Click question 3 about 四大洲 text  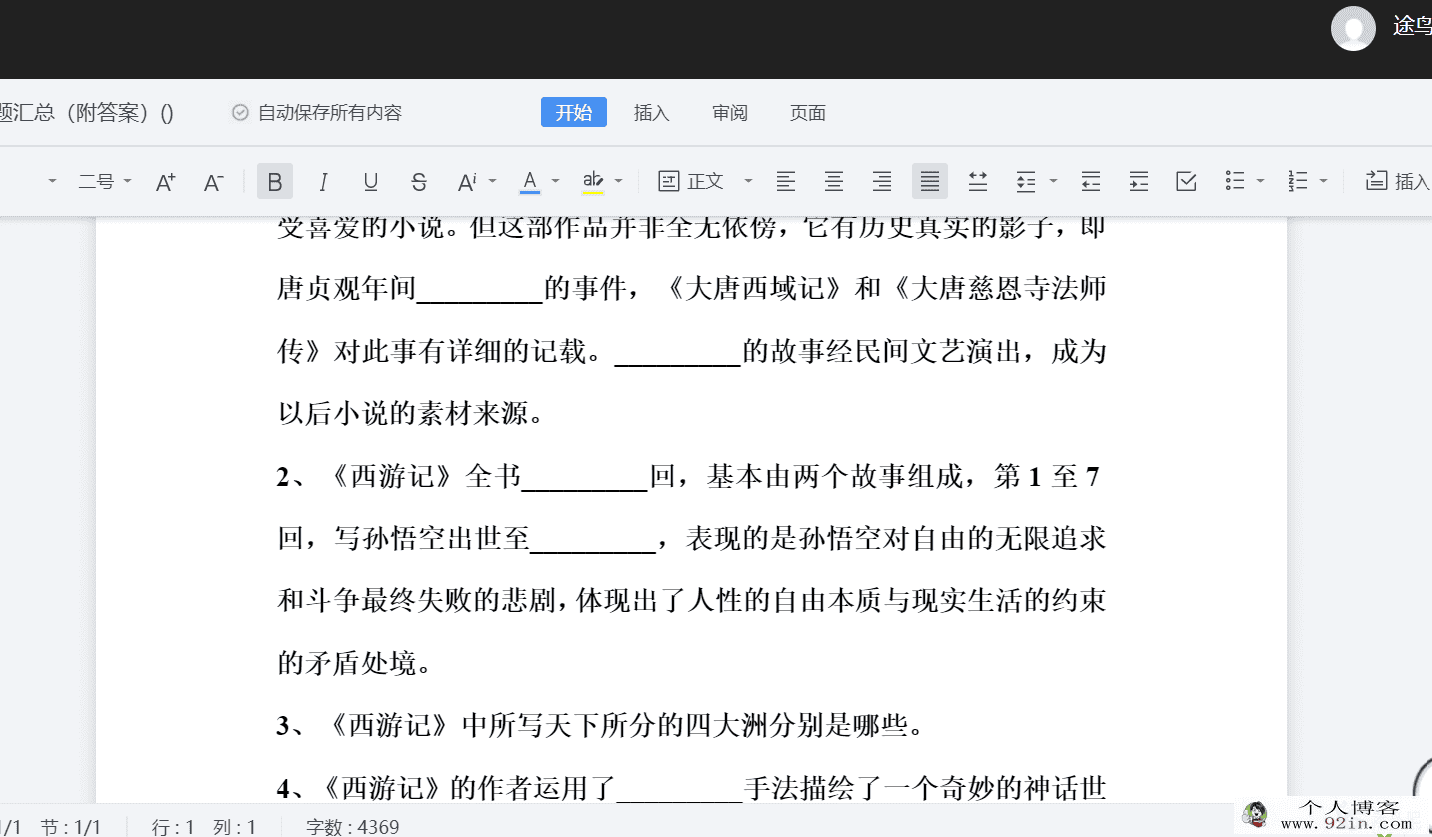pyautogui.click(x=600, y=725)
